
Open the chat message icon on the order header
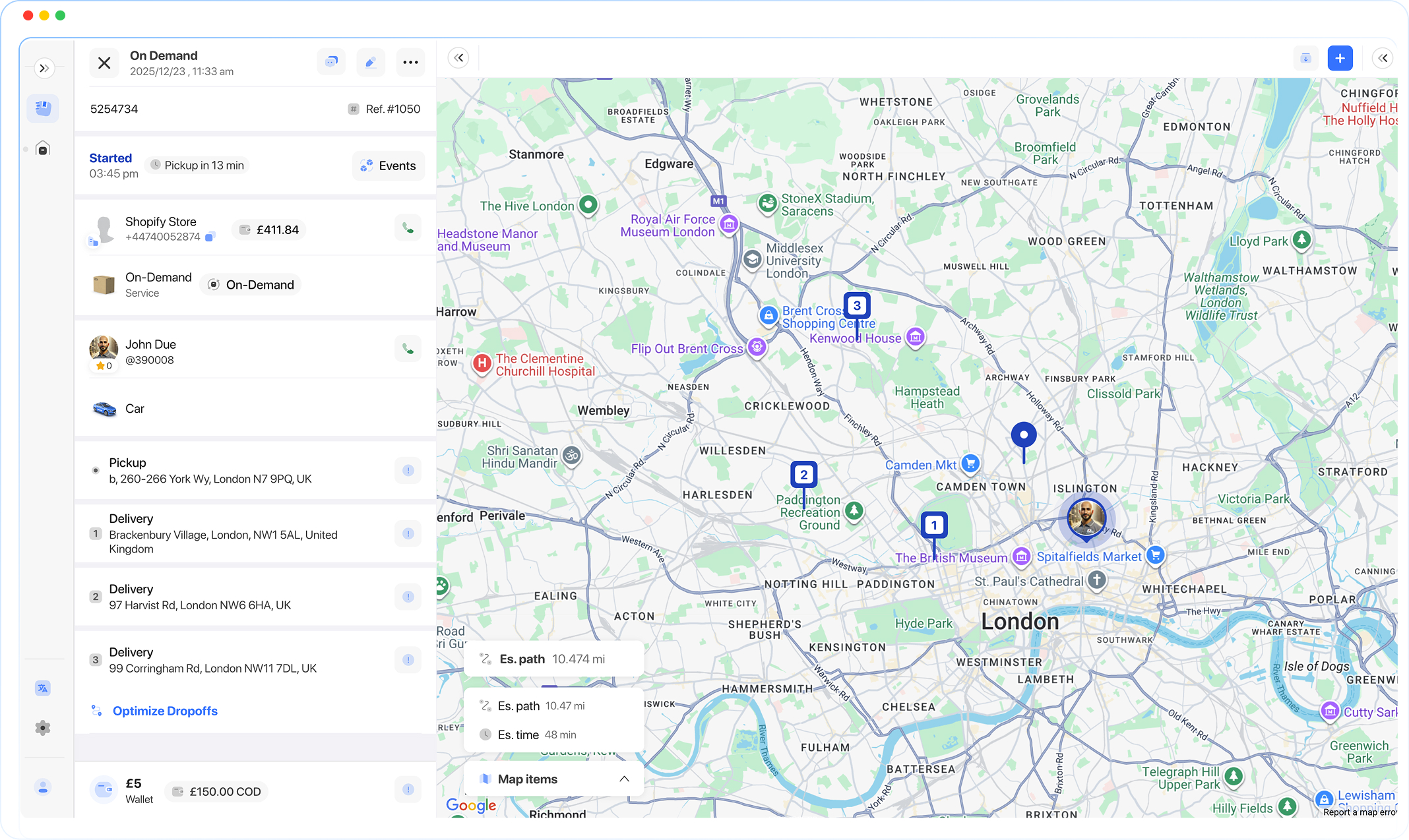pyautogui.click(x=331, y=61)
